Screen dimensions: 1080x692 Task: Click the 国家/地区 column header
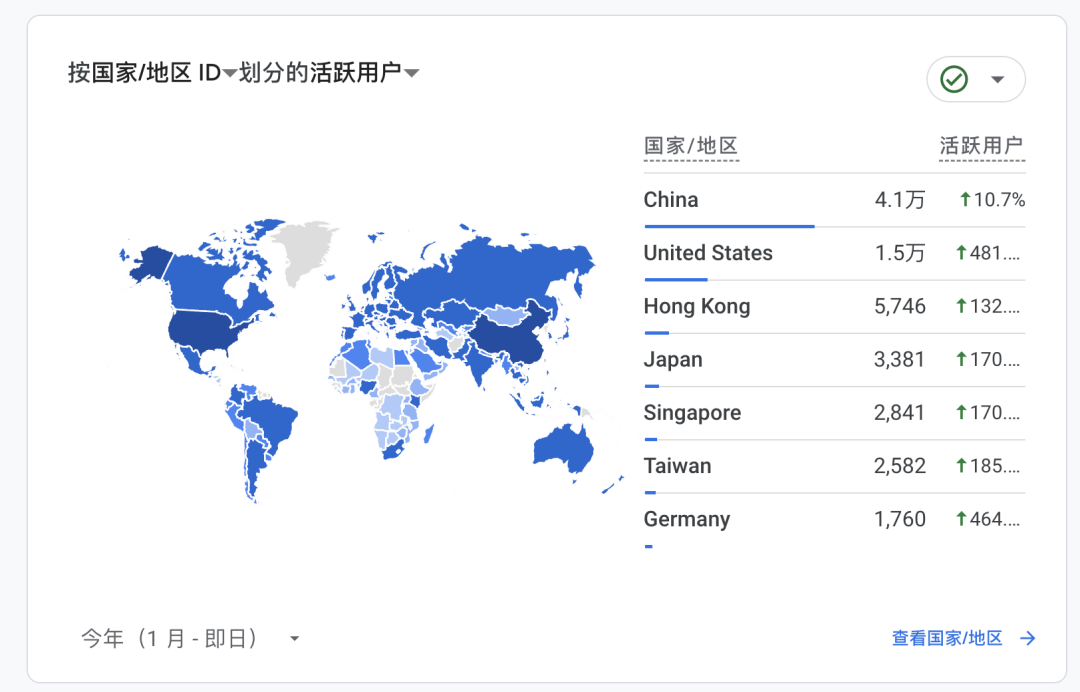(690, 146)
